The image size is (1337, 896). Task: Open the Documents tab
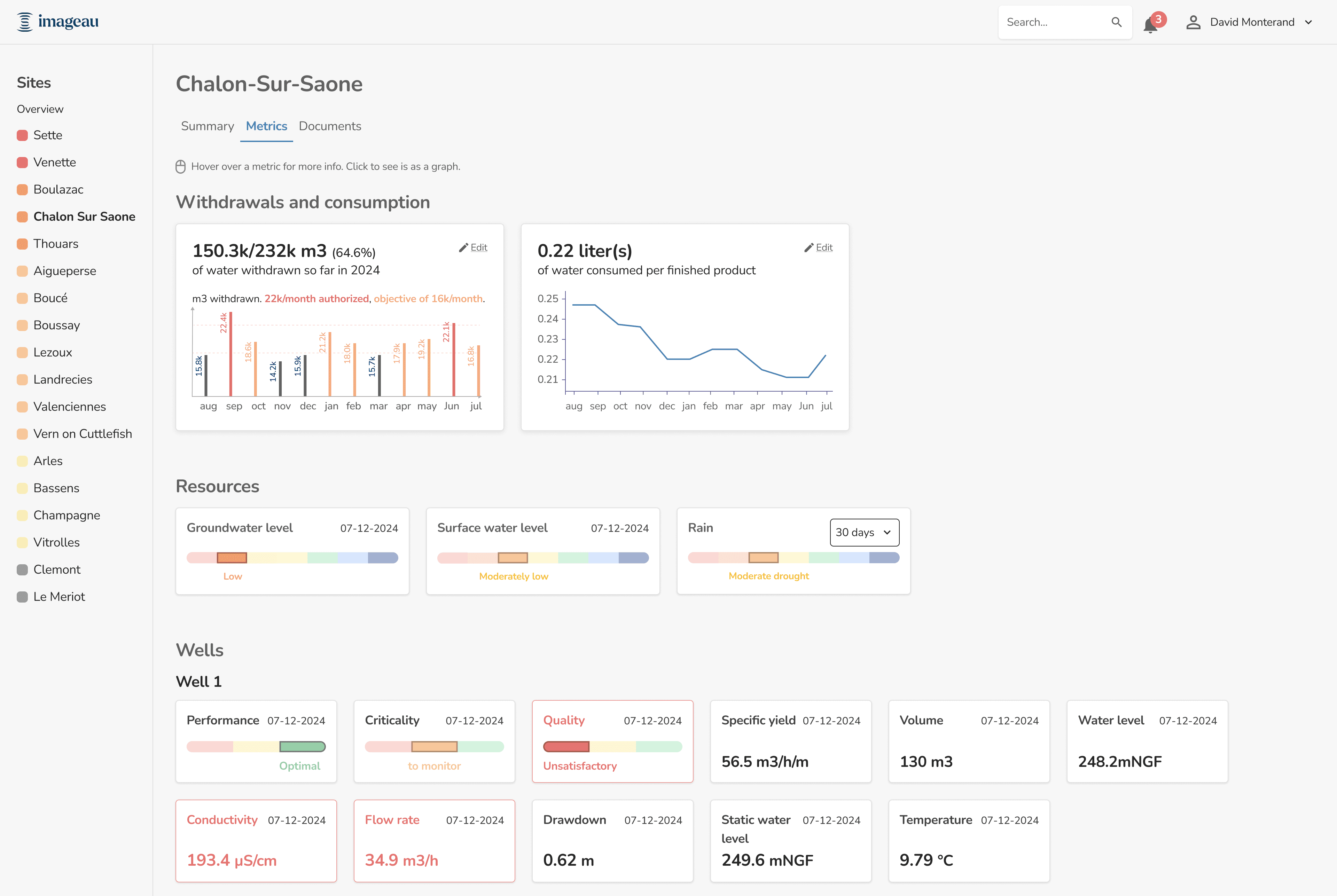point(330,126)
